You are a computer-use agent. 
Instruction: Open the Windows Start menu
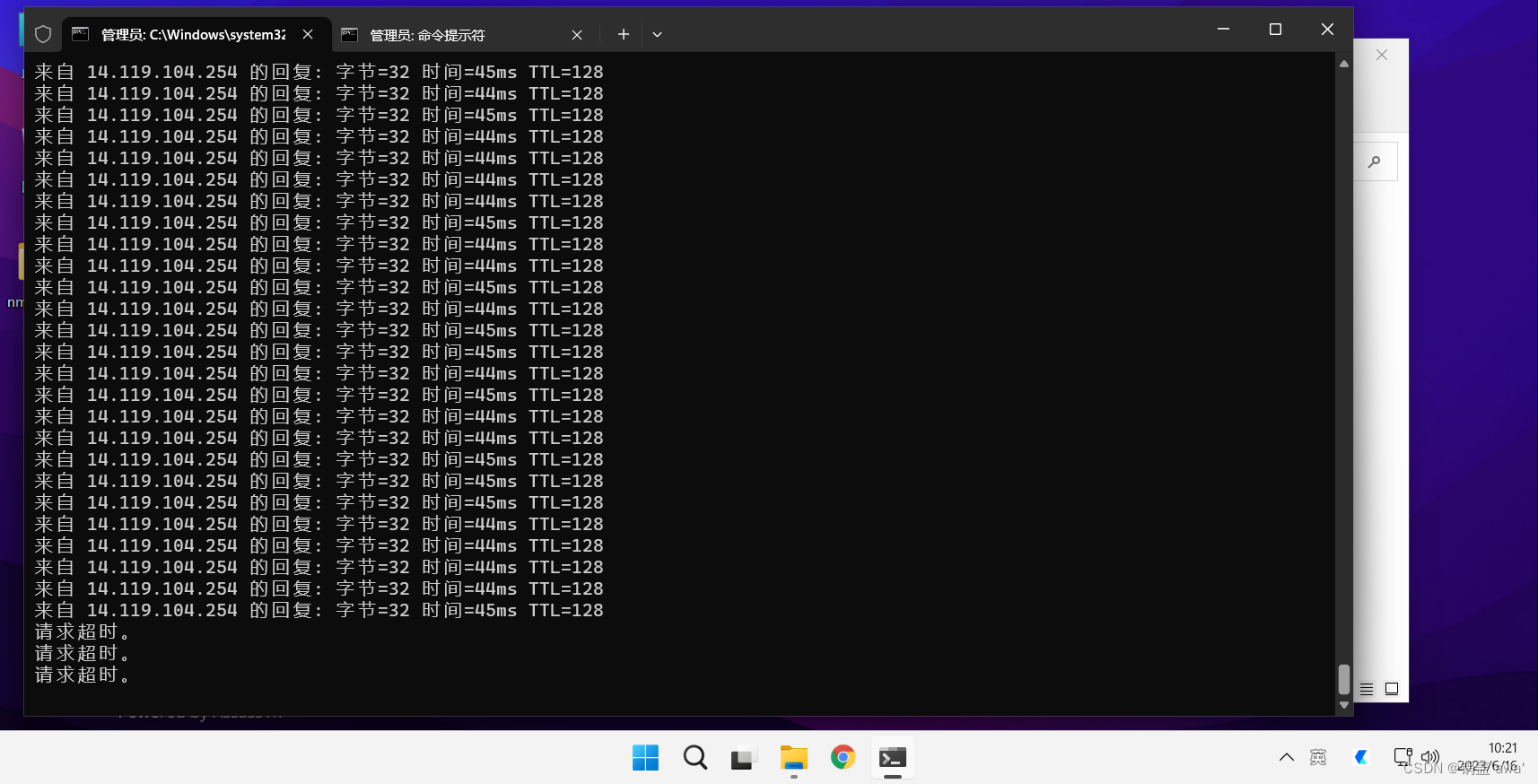tap(645, 758)
